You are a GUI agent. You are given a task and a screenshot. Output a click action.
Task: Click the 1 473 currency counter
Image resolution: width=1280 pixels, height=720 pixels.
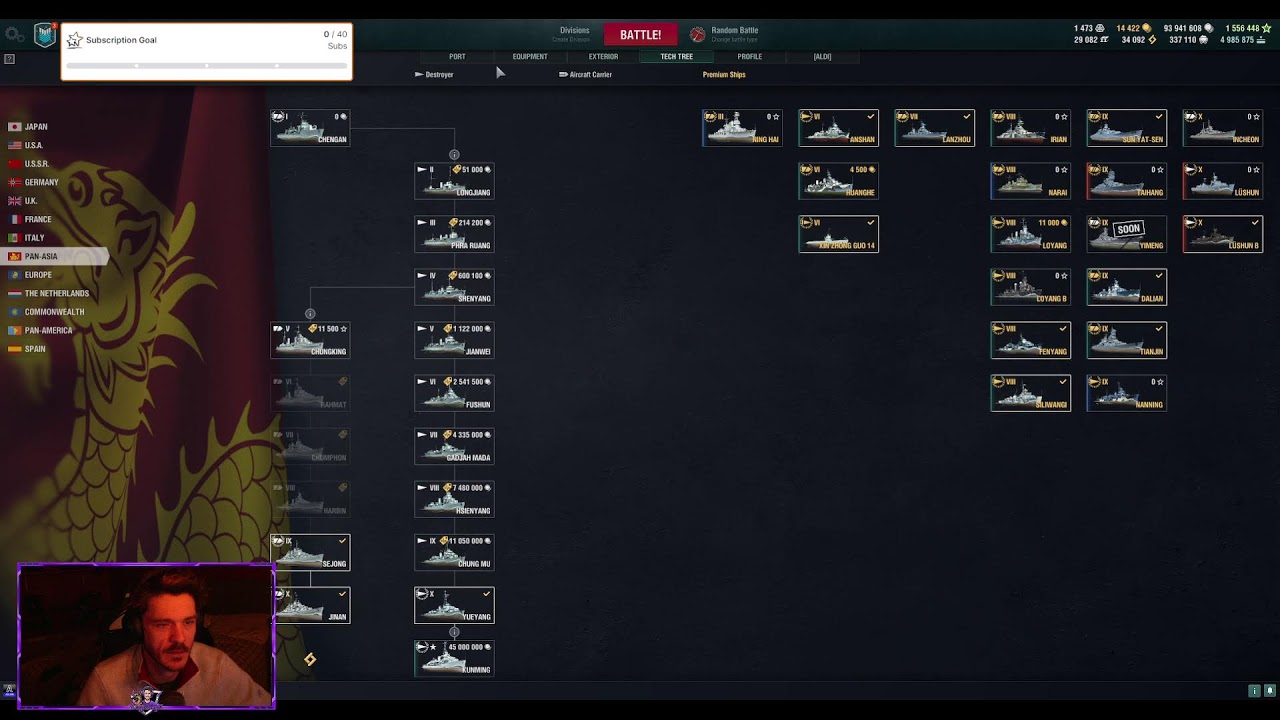pos(1089,28)
